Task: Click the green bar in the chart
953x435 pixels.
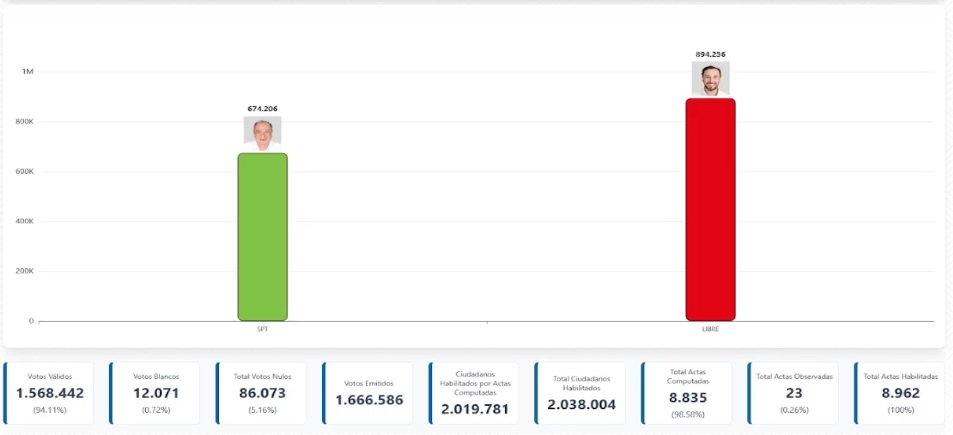Action: (262, 236)
